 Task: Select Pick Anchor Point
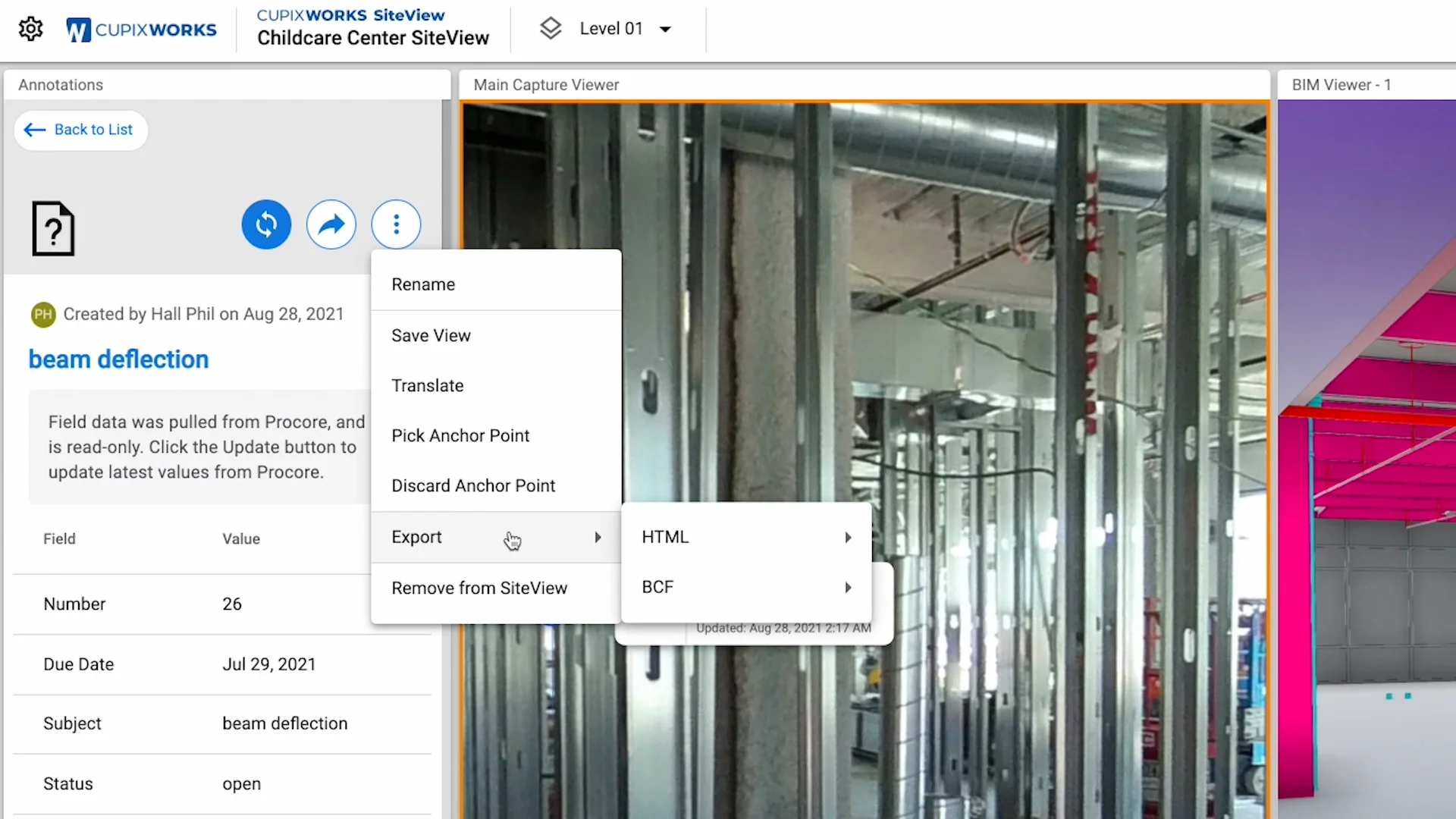click(x=496, y=435)
